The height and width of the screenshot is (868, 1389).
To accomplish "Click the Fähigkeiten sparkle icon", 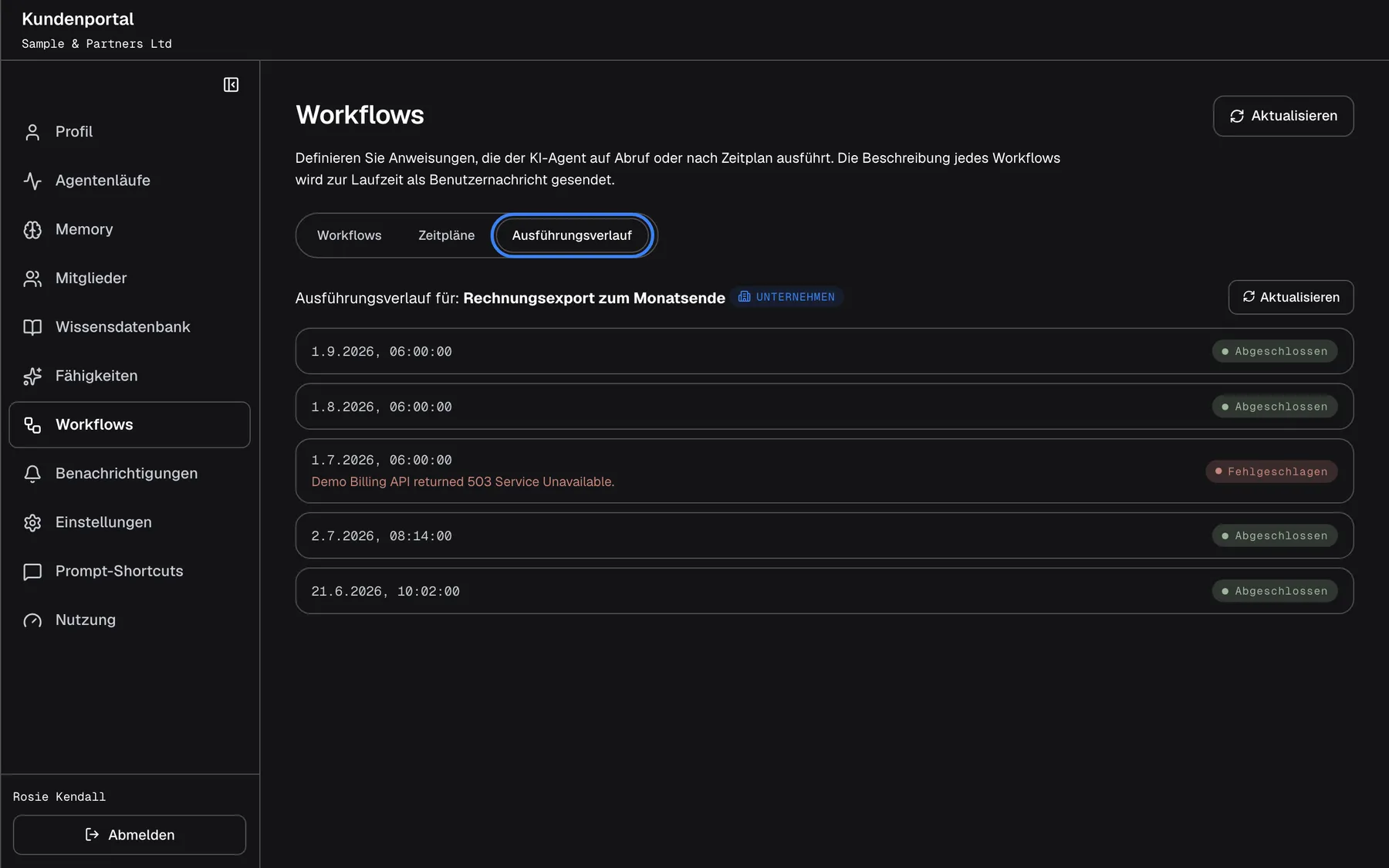I will 32,376.
